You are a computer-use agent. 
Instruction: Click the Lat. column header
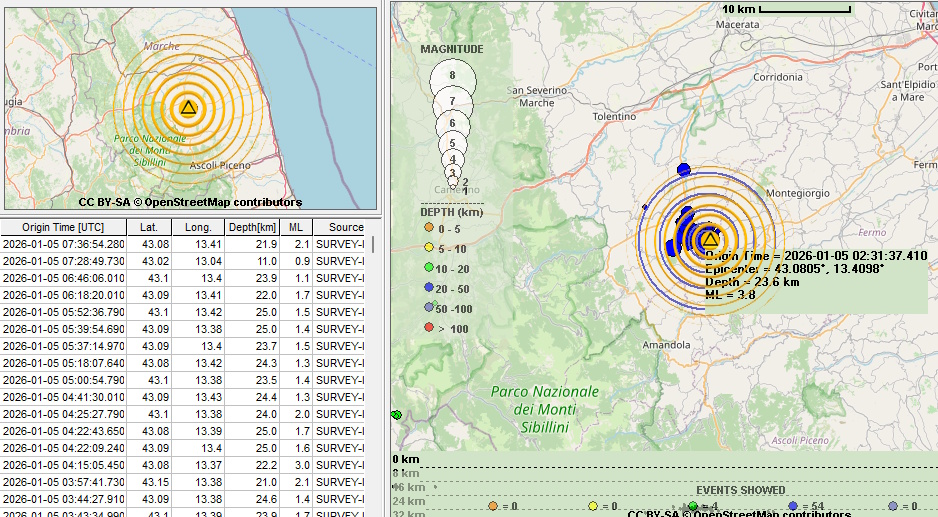click(149, 227)
